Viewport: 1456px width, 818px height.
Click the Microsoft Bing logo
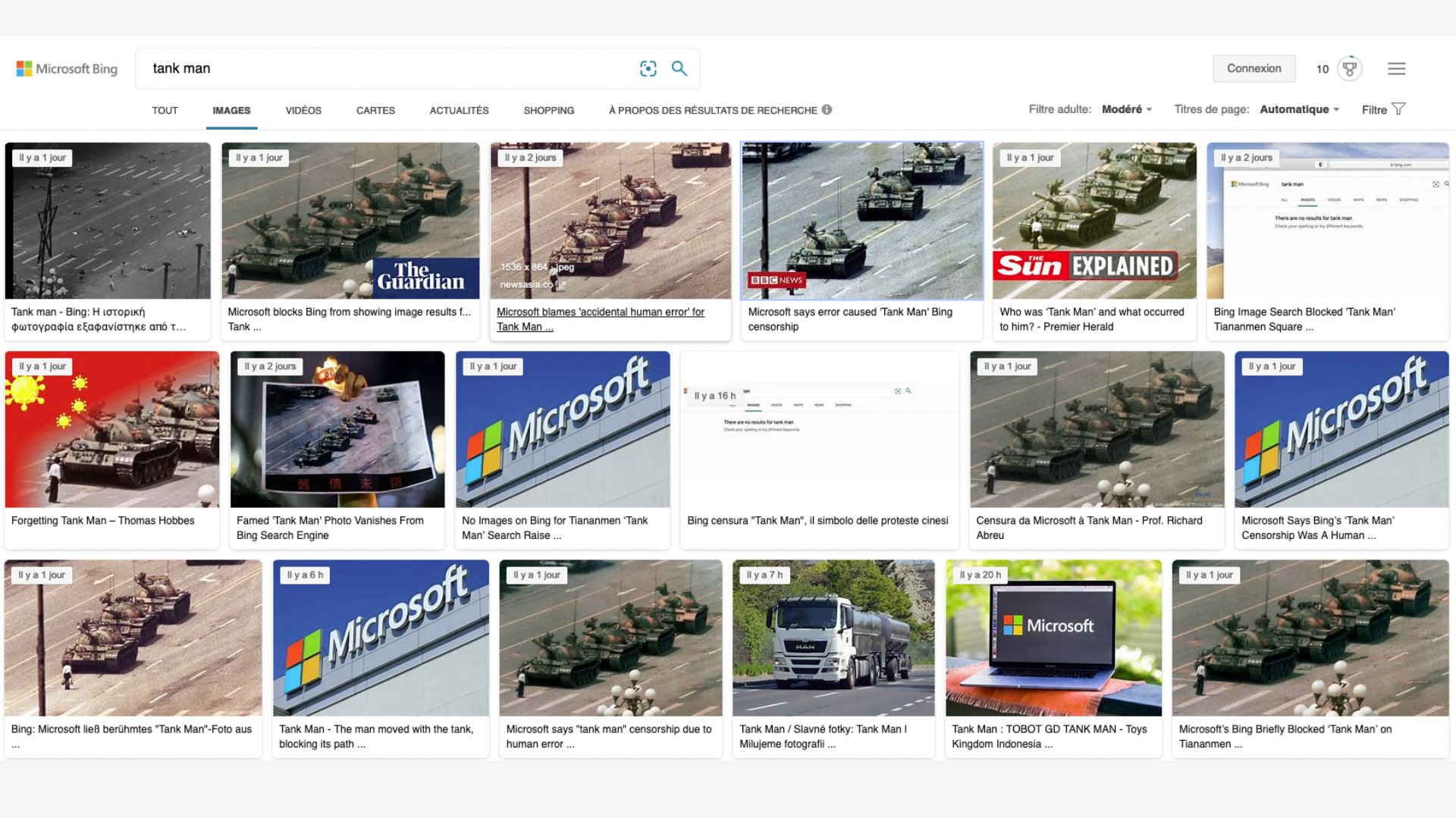67,69
